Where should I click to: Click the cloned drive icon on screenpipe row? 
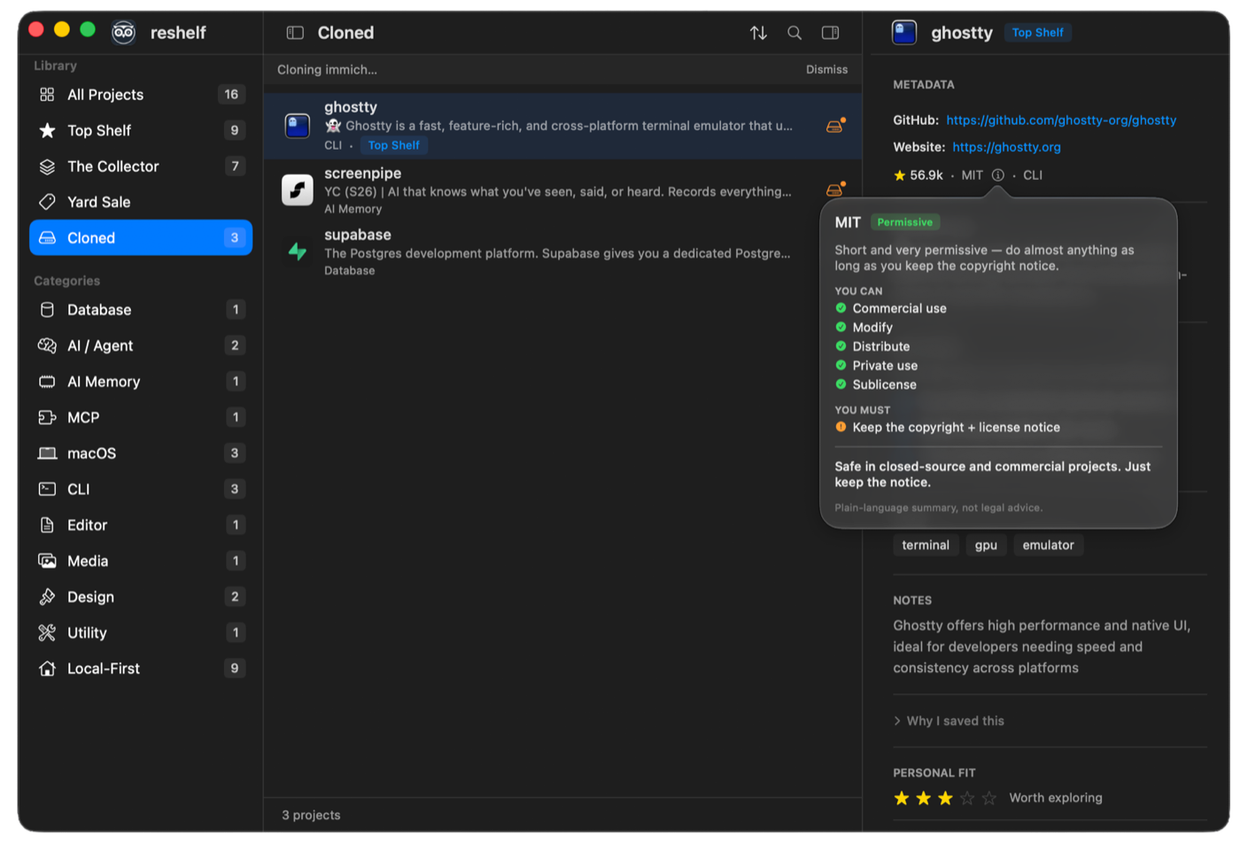[x=835, y=189]
